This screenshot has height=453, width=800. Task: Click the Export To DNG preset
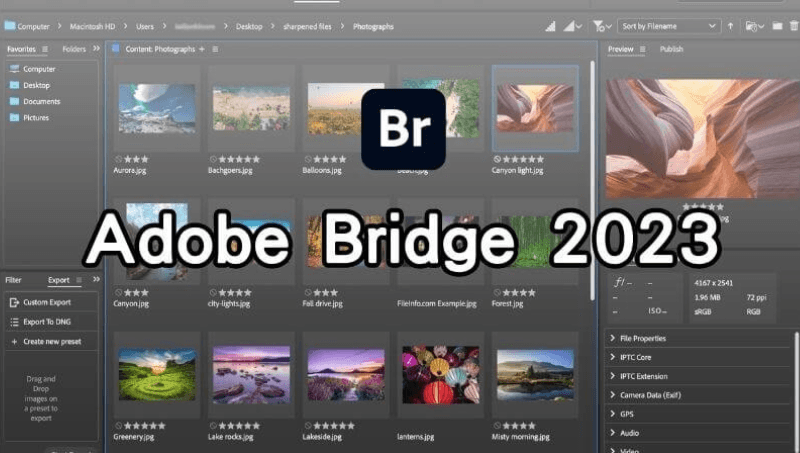pos(51,322)
